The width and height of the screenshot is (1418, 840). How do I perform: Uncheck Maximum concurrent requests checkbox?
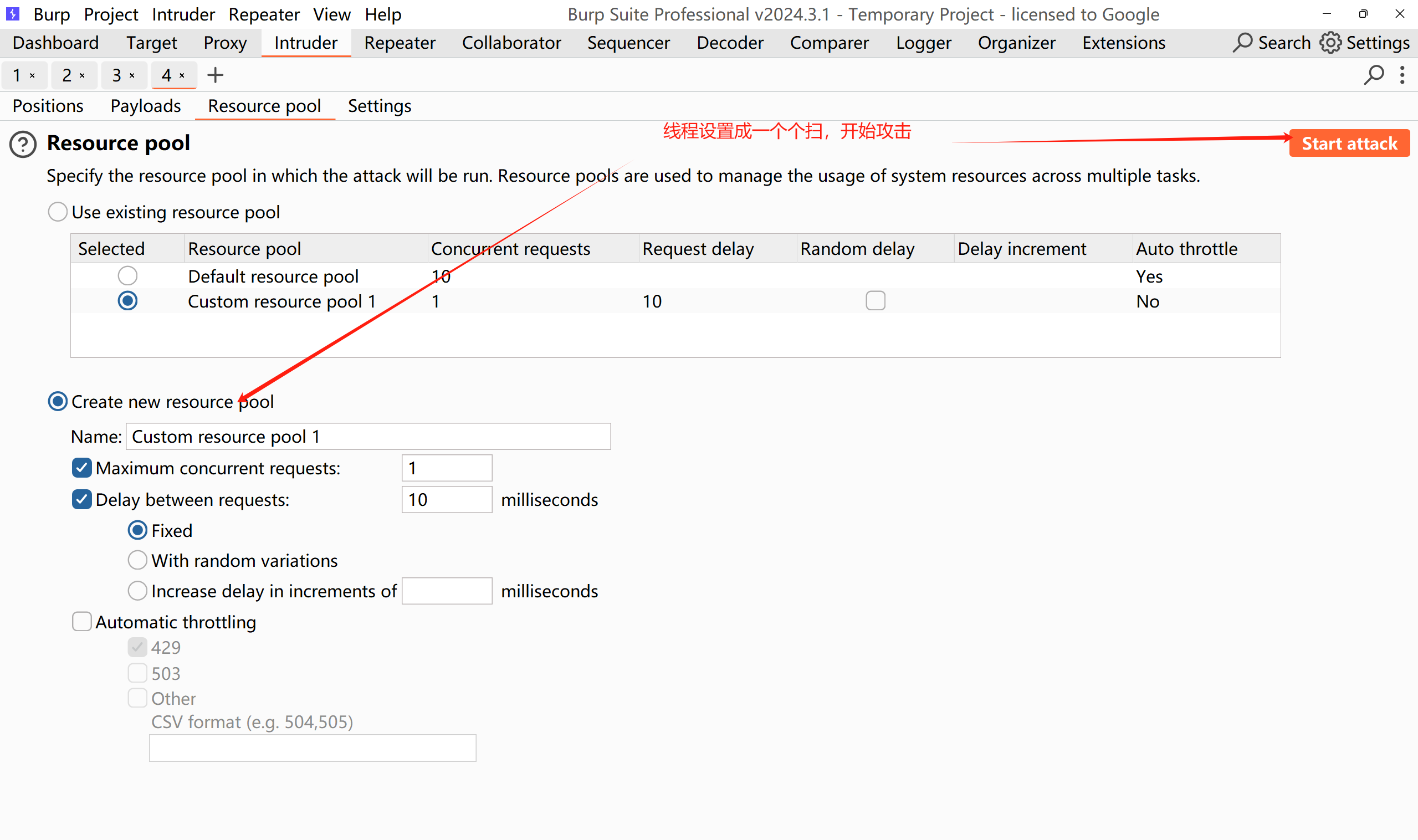pyautogui.click(x=82, y=468)
